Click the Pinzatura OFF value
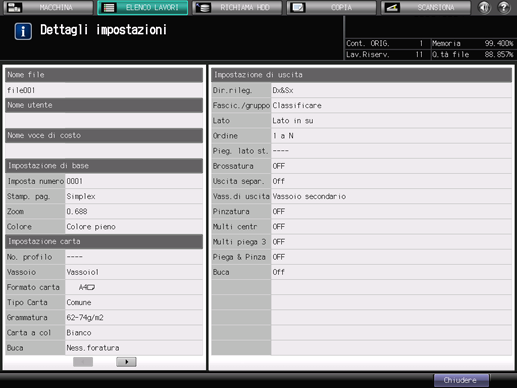Image resolution: width=517 pixels, height=388 pixels. coord(278,211)
